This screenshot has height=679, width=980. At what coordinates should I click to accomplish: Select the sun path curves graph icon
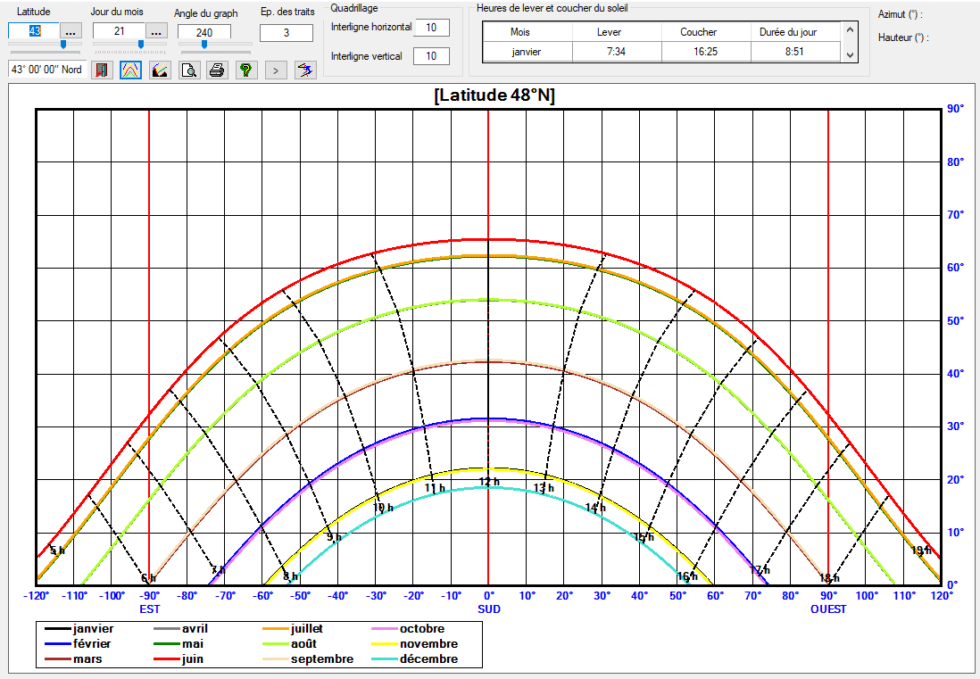click(x=130, y=70)
